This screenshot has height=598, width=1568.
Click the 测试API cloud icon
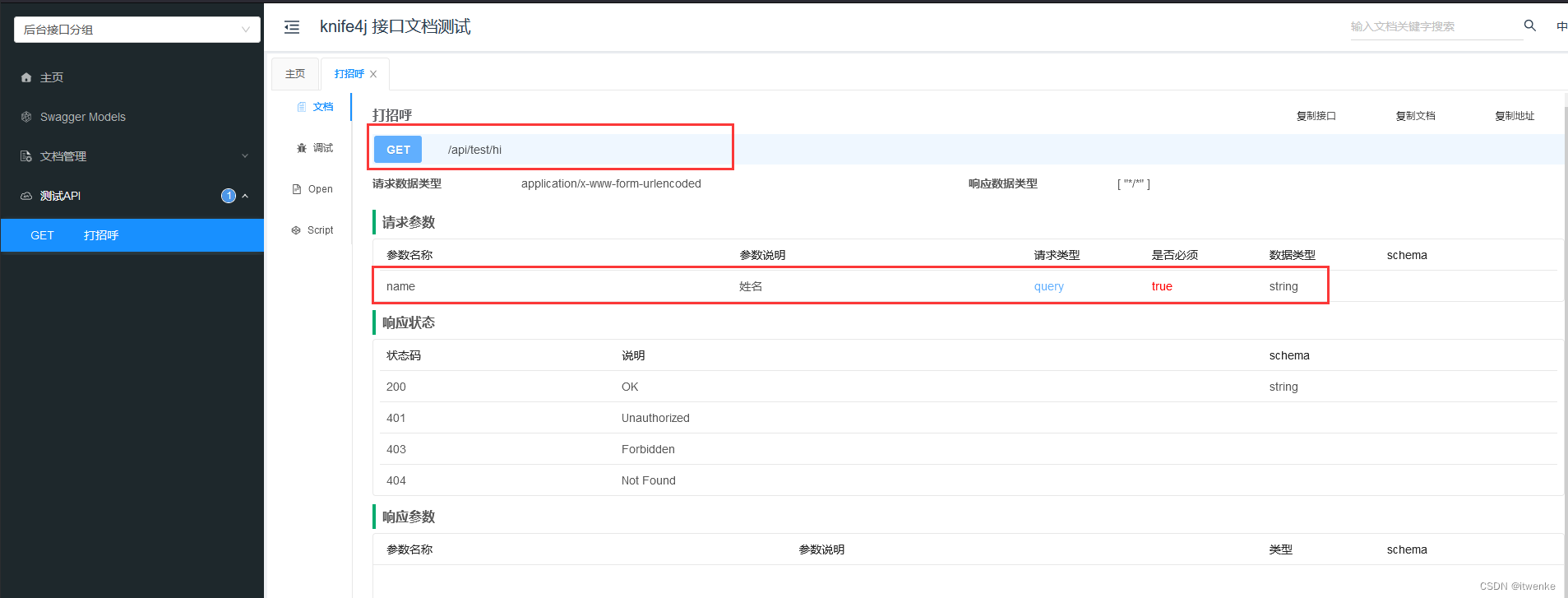(x=26, y=196)
